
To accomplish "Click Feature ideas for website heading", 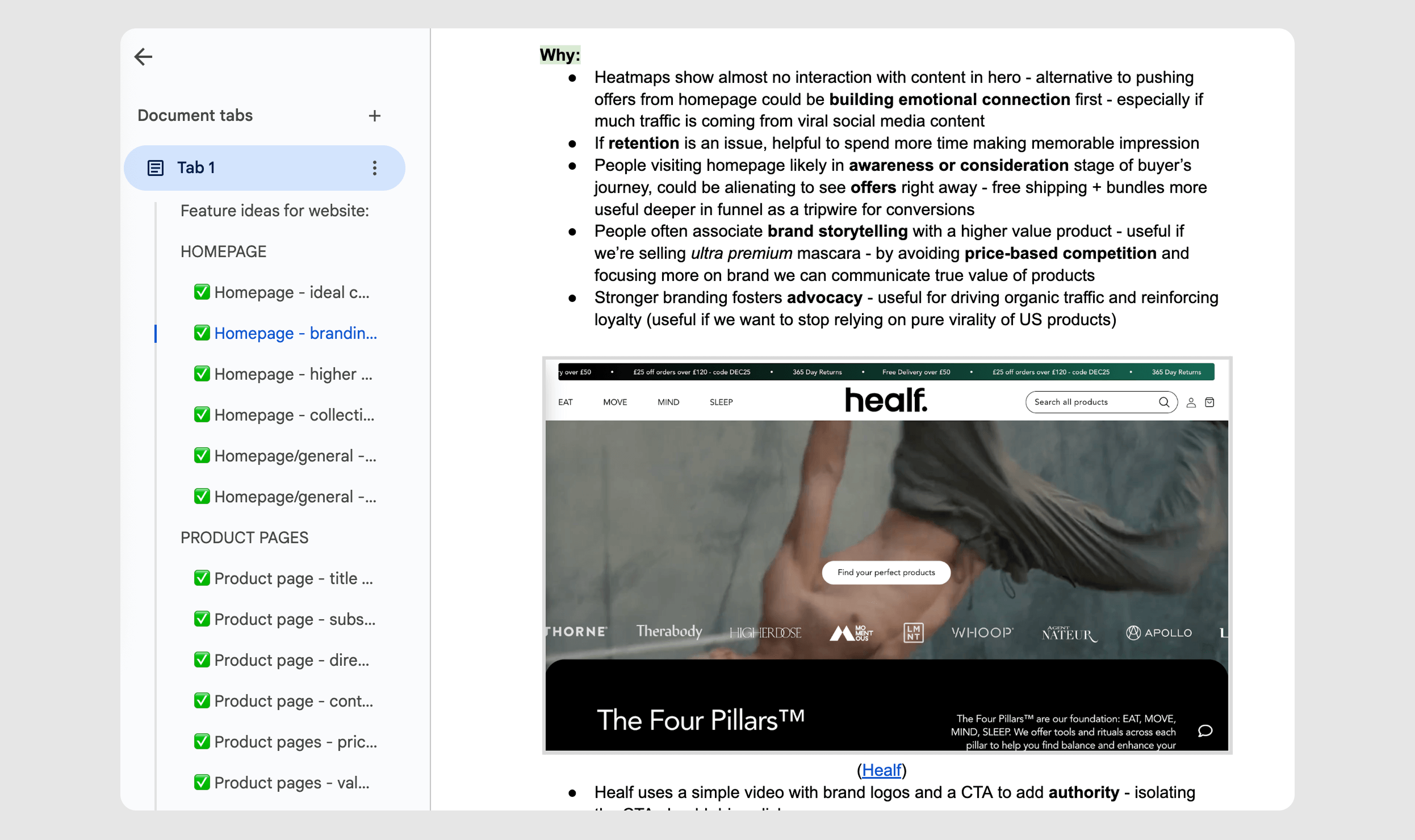I will point(274,211).
